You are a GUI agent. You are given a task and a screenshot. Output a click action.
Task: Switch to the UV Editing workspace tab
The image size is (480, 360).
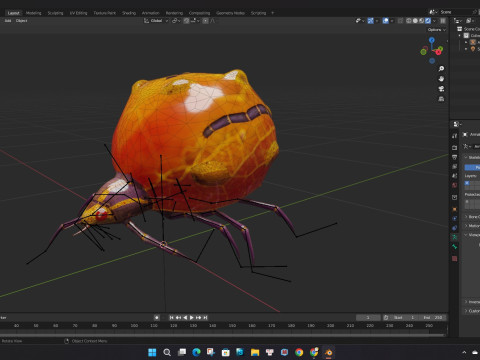pyautogui.click(x=78, y=13)
